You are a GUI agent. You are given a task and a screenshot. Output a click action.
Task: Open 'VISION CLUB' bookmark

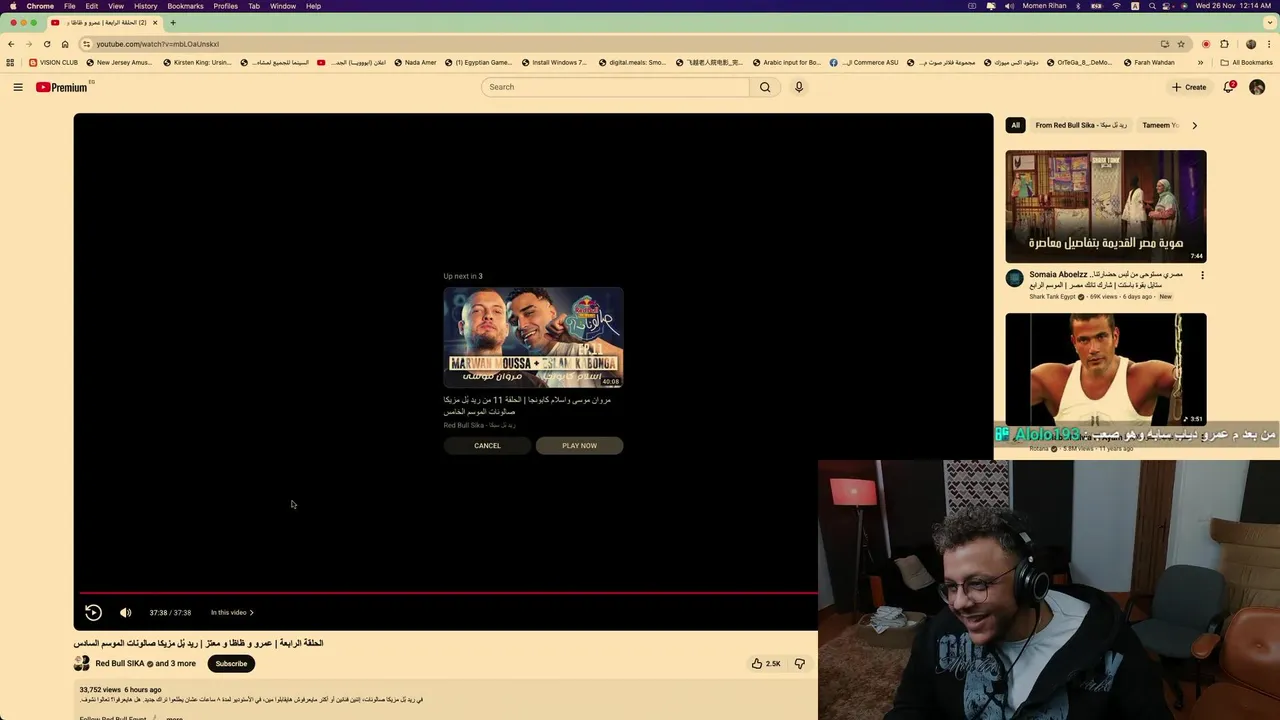(x=53, y=62)
